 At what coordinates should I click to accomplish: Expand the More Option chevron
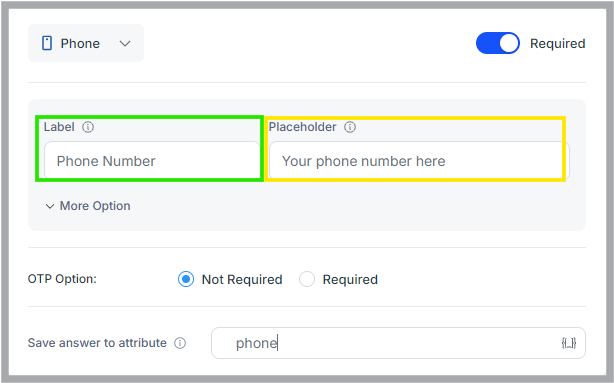[x=50, y=206]
